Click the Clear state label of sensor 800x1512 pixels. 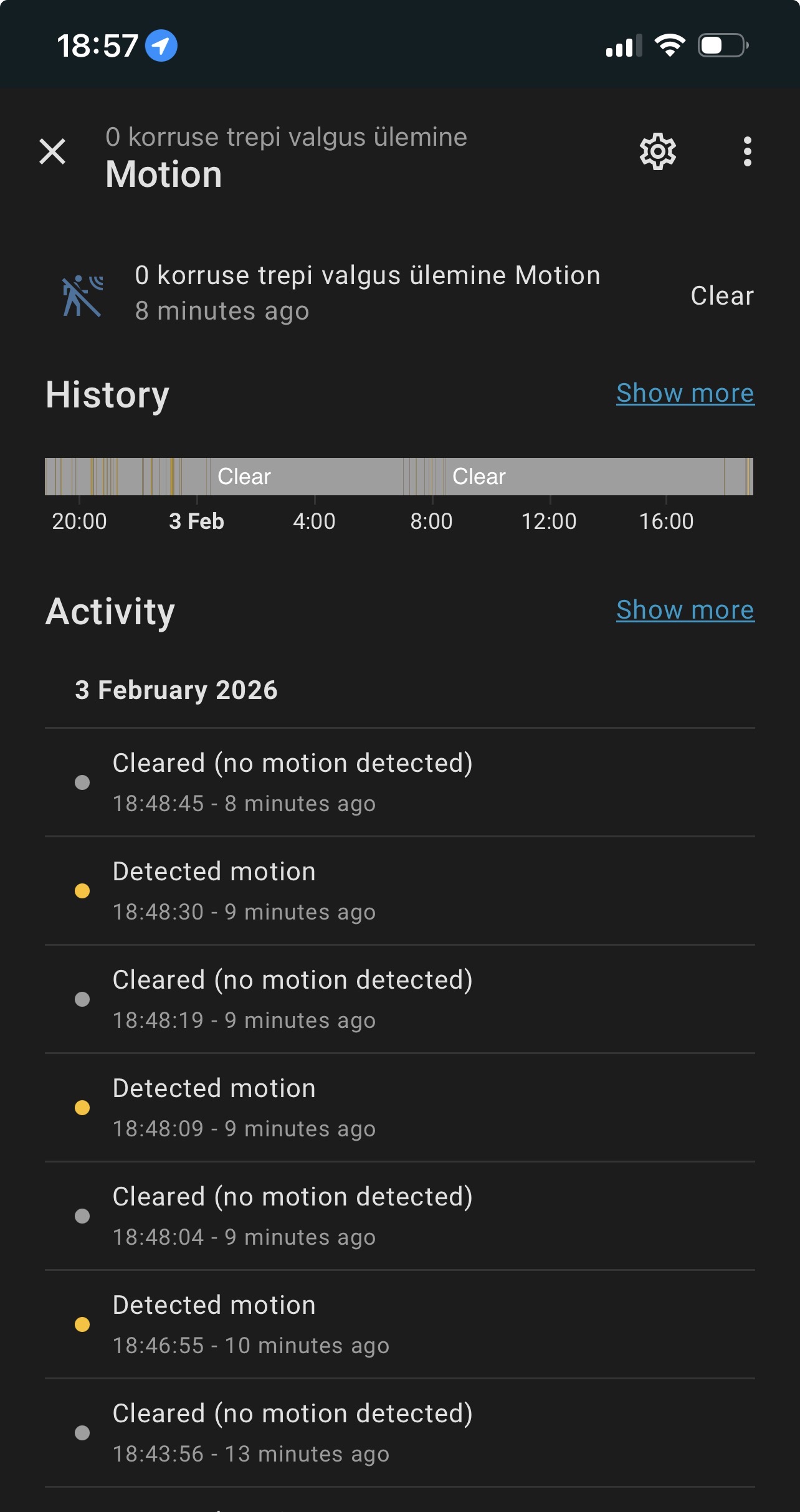click(x=721, y=296)
